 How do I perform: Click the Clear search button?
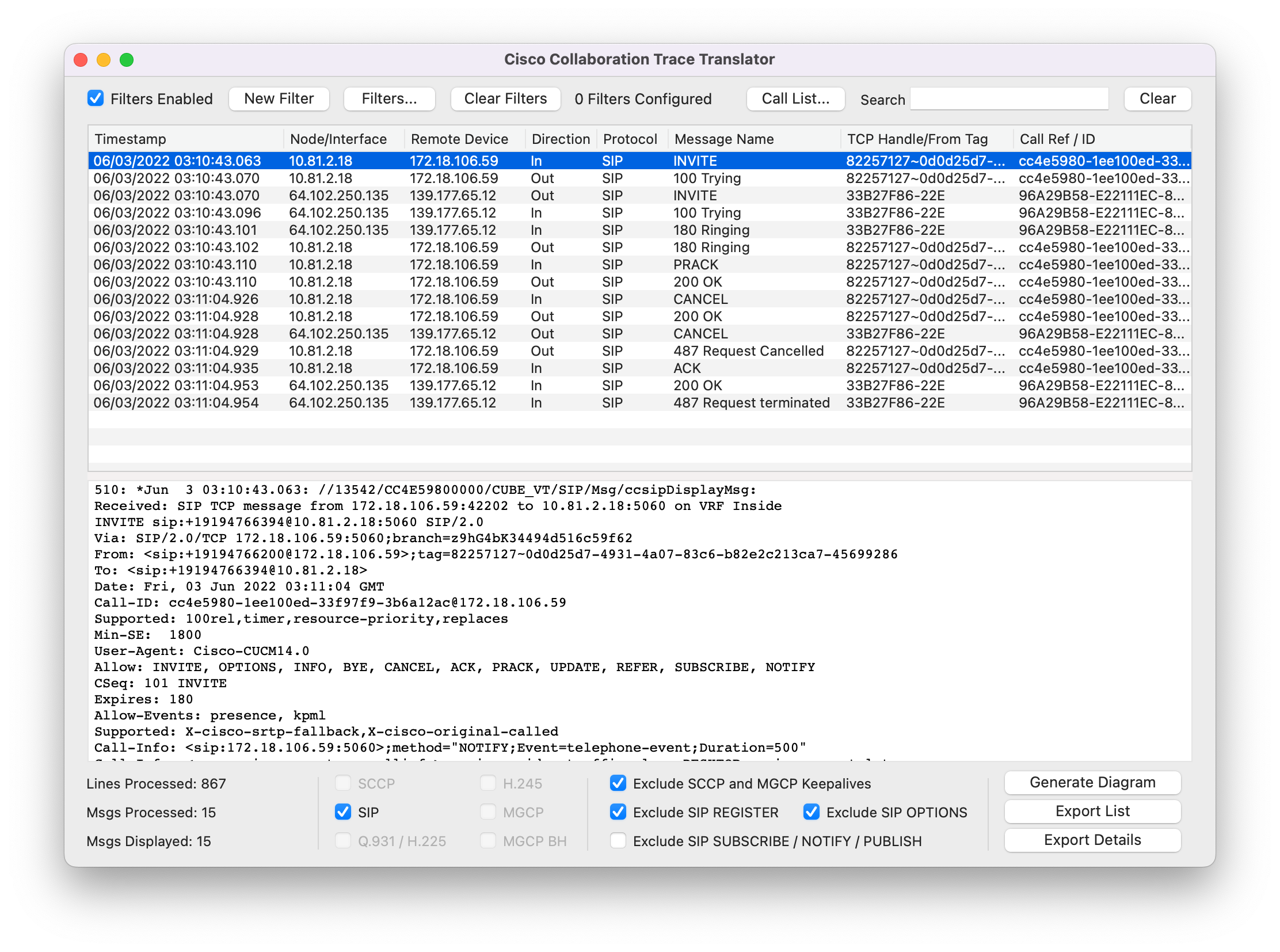pos(1157,98)
